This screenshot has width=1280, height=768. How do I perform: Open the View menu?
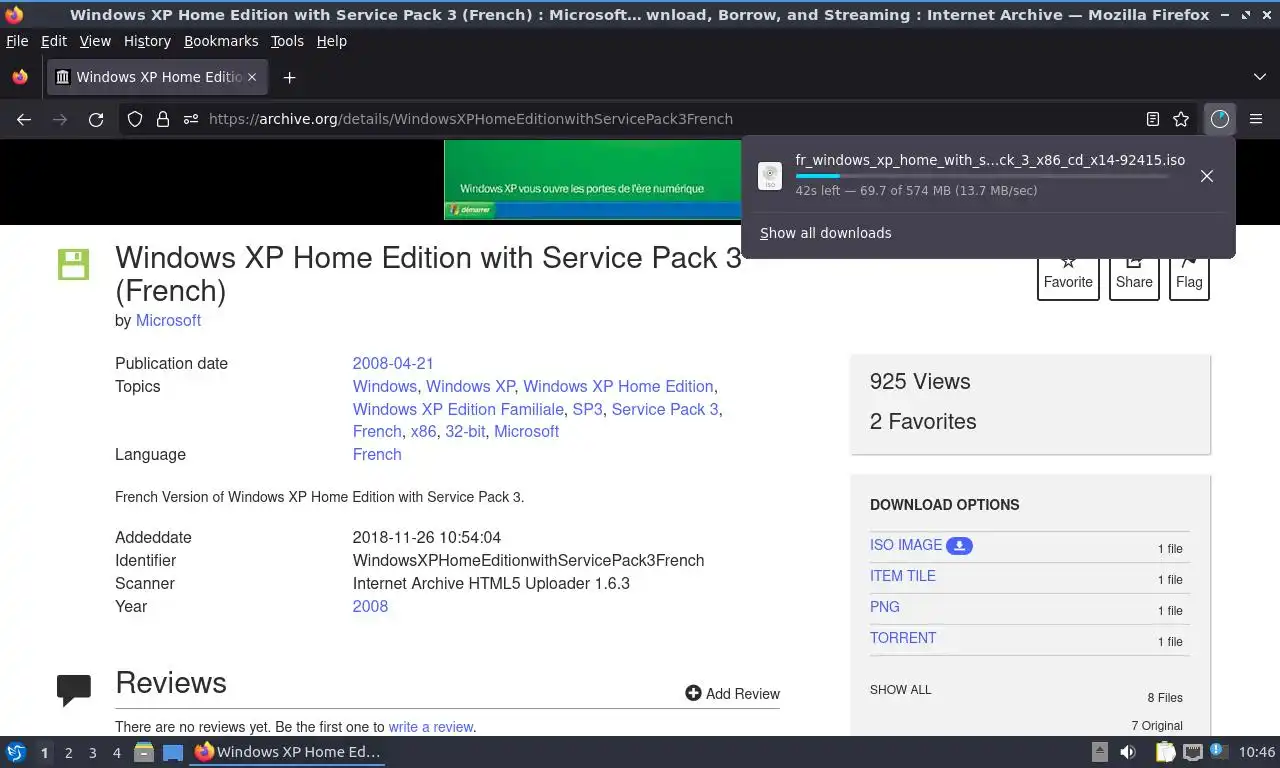click(x=95, y=41)
